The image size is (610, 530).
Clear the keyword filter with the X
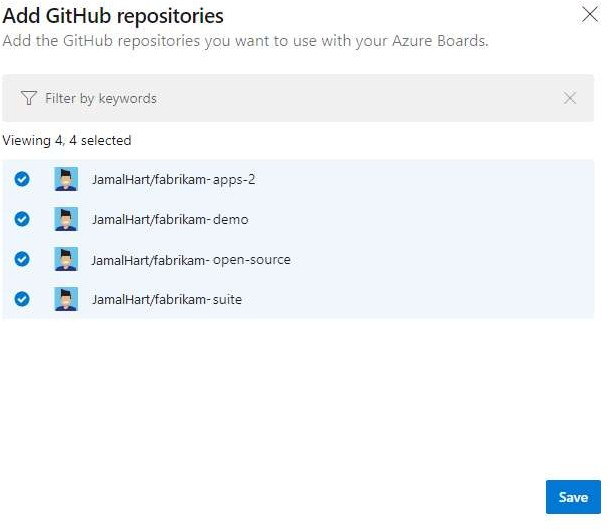[570, 98]
